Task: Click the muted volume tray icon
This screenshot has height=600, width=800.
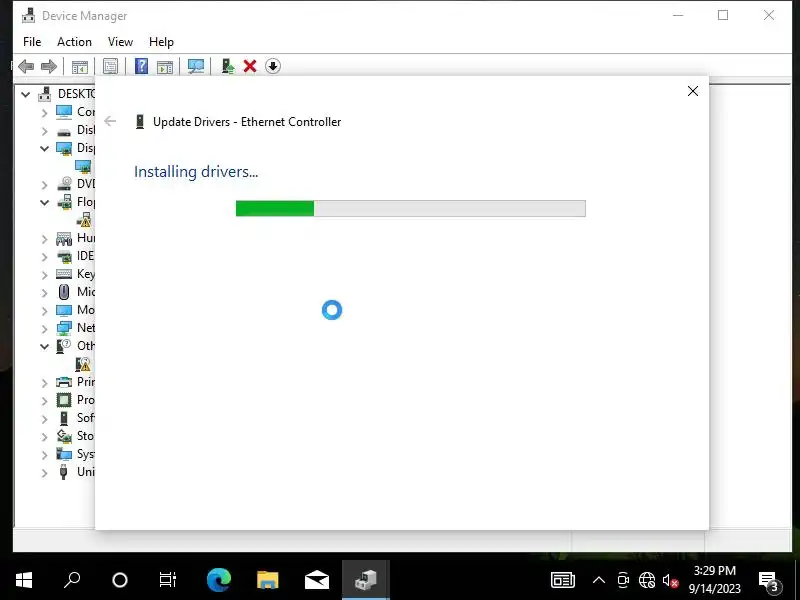Action: [x=670, y=580]
